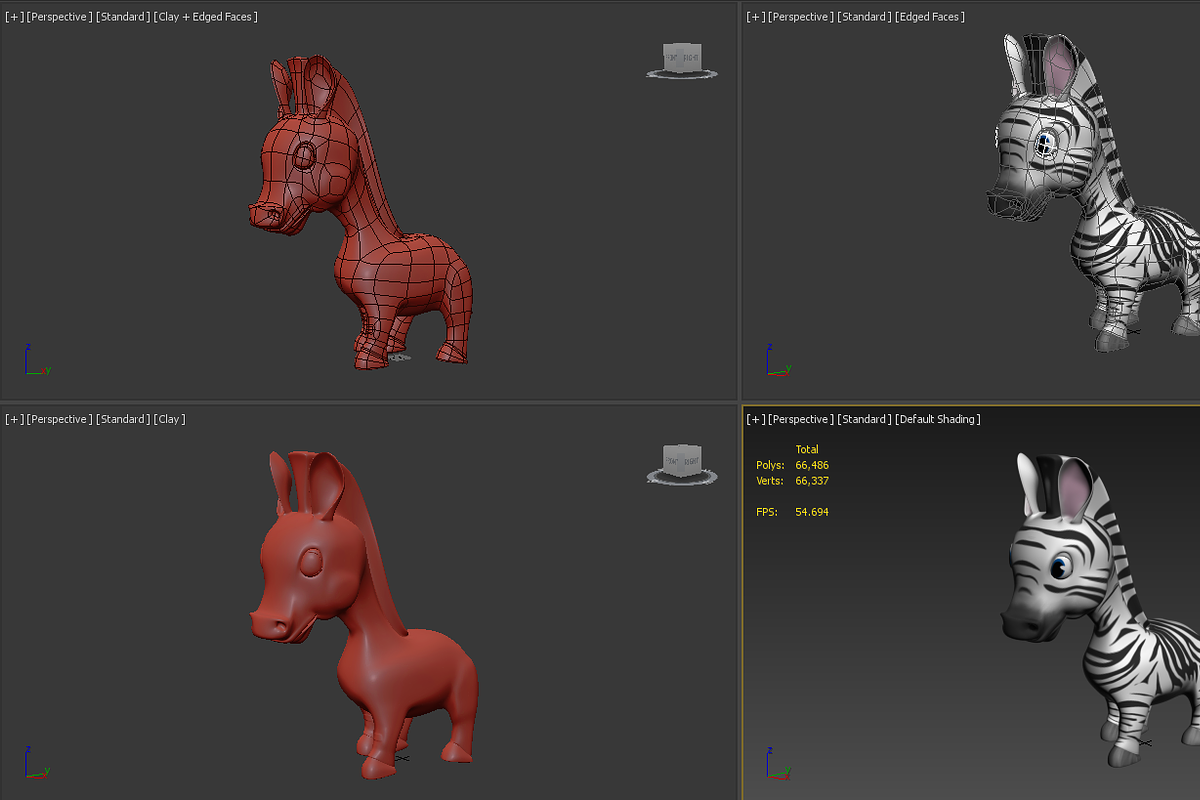Click the Total statistics heading
This screenshot has width=1200, height=800.
click(807, 450)
